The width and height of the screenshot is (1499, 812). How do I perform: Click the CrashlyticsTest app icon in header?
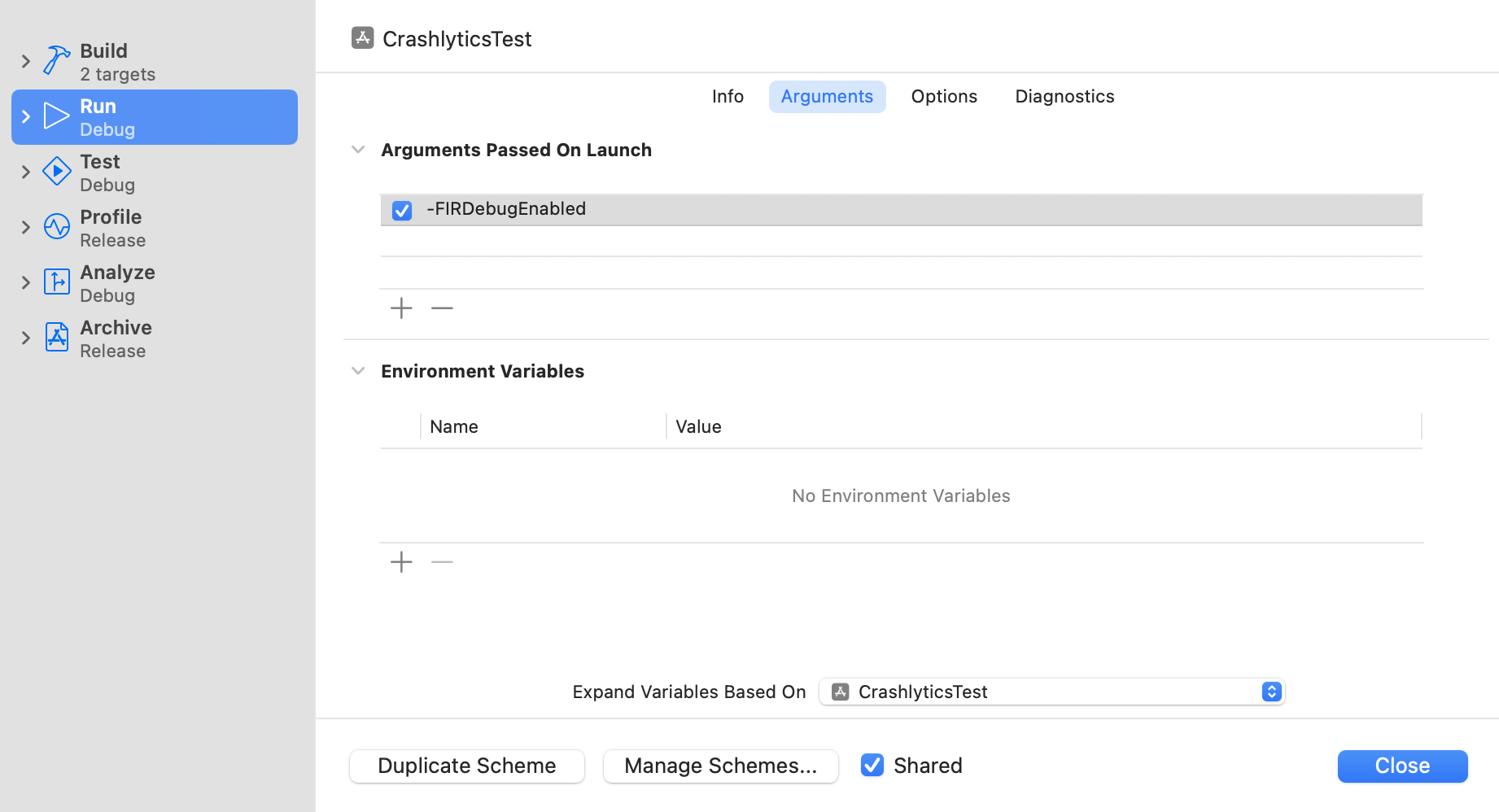362,38
